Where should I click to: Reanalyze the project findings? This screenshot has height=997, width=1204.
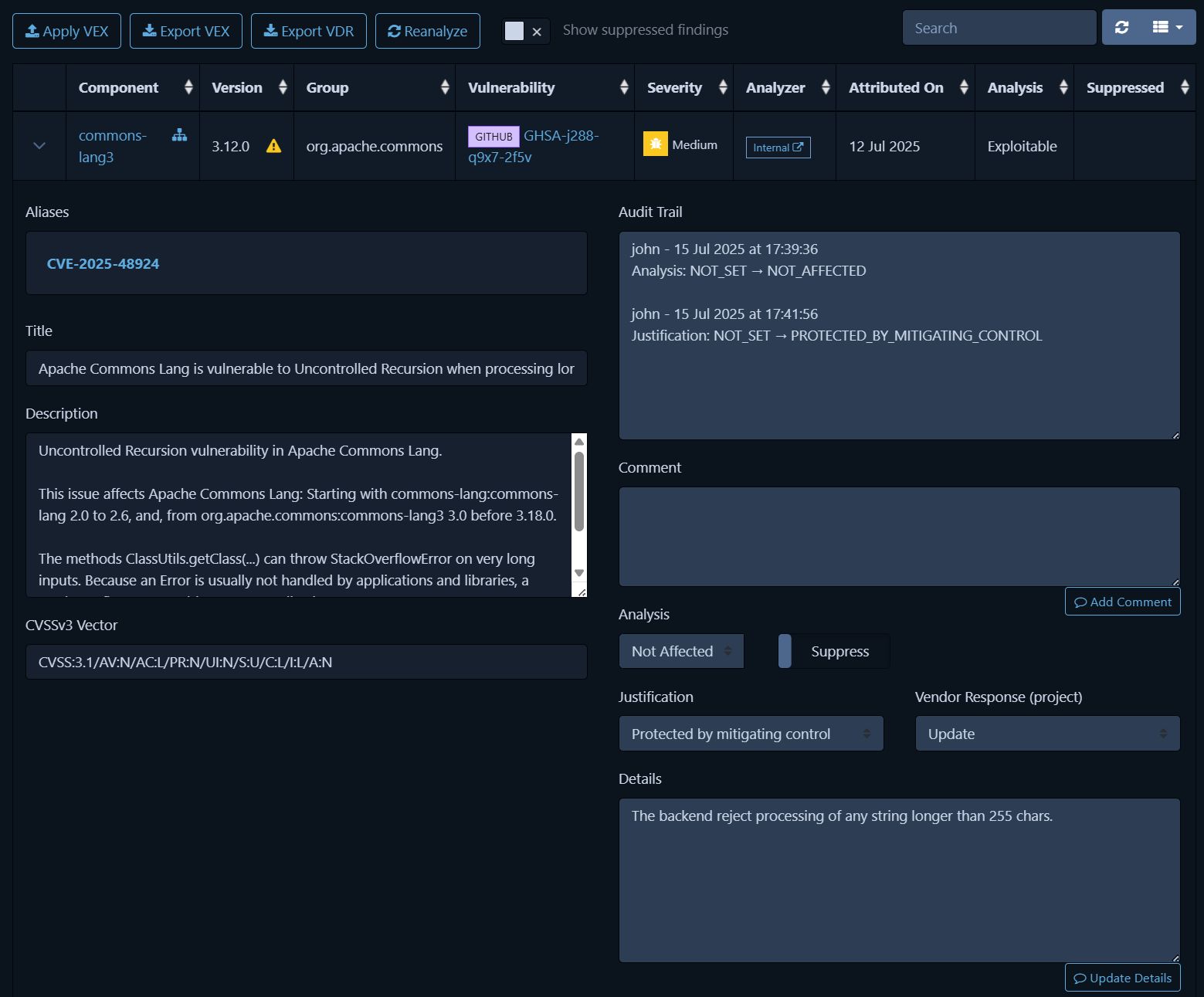428,31
